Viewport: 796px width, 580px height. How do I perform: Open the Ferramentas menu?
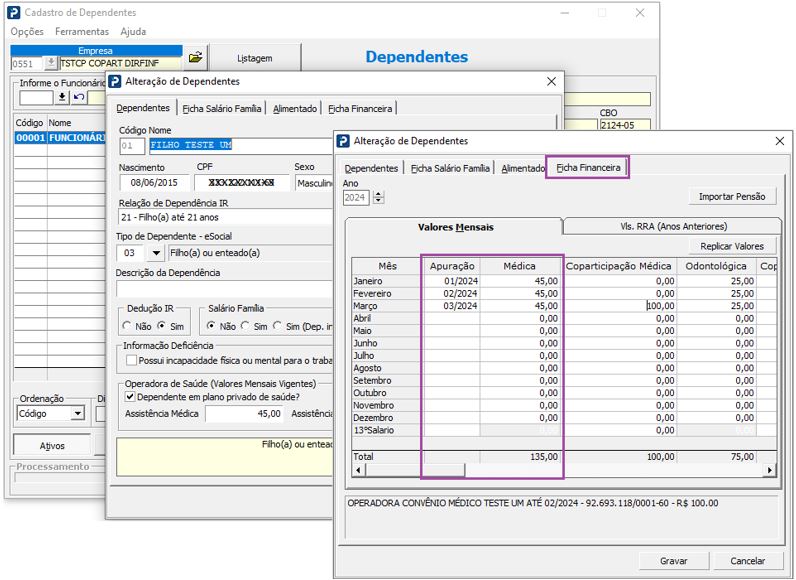pyautogui.click(x=82, y=31)
